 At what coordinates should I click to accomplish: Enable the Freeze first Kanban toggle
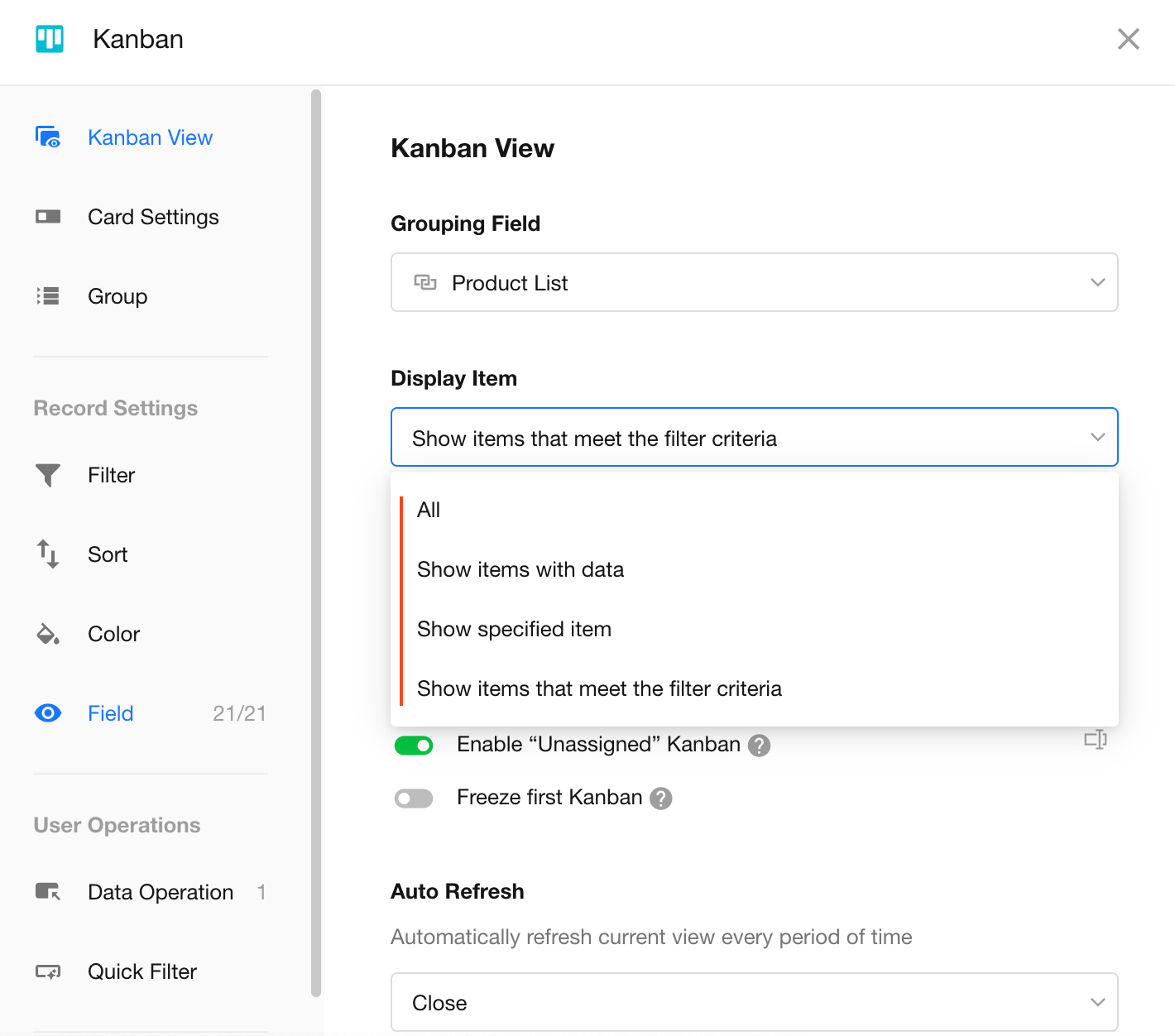pyautogui.click(x=414, y=799)
